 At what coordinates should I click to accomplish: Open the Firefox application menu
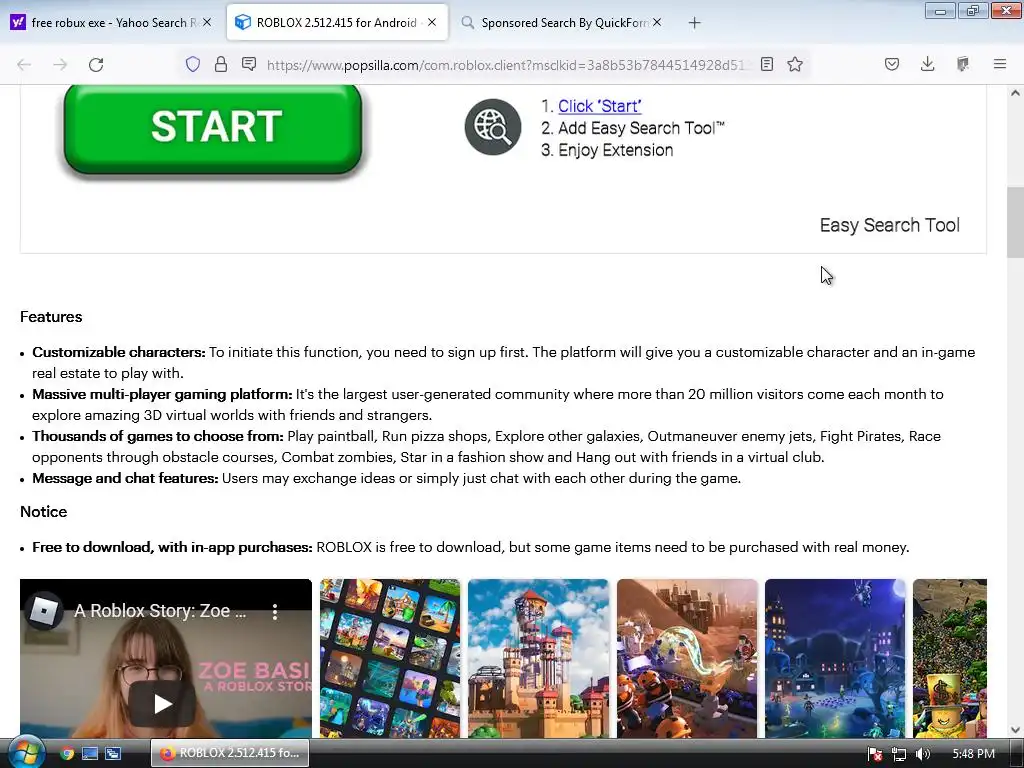click(x=1000, y=64)
